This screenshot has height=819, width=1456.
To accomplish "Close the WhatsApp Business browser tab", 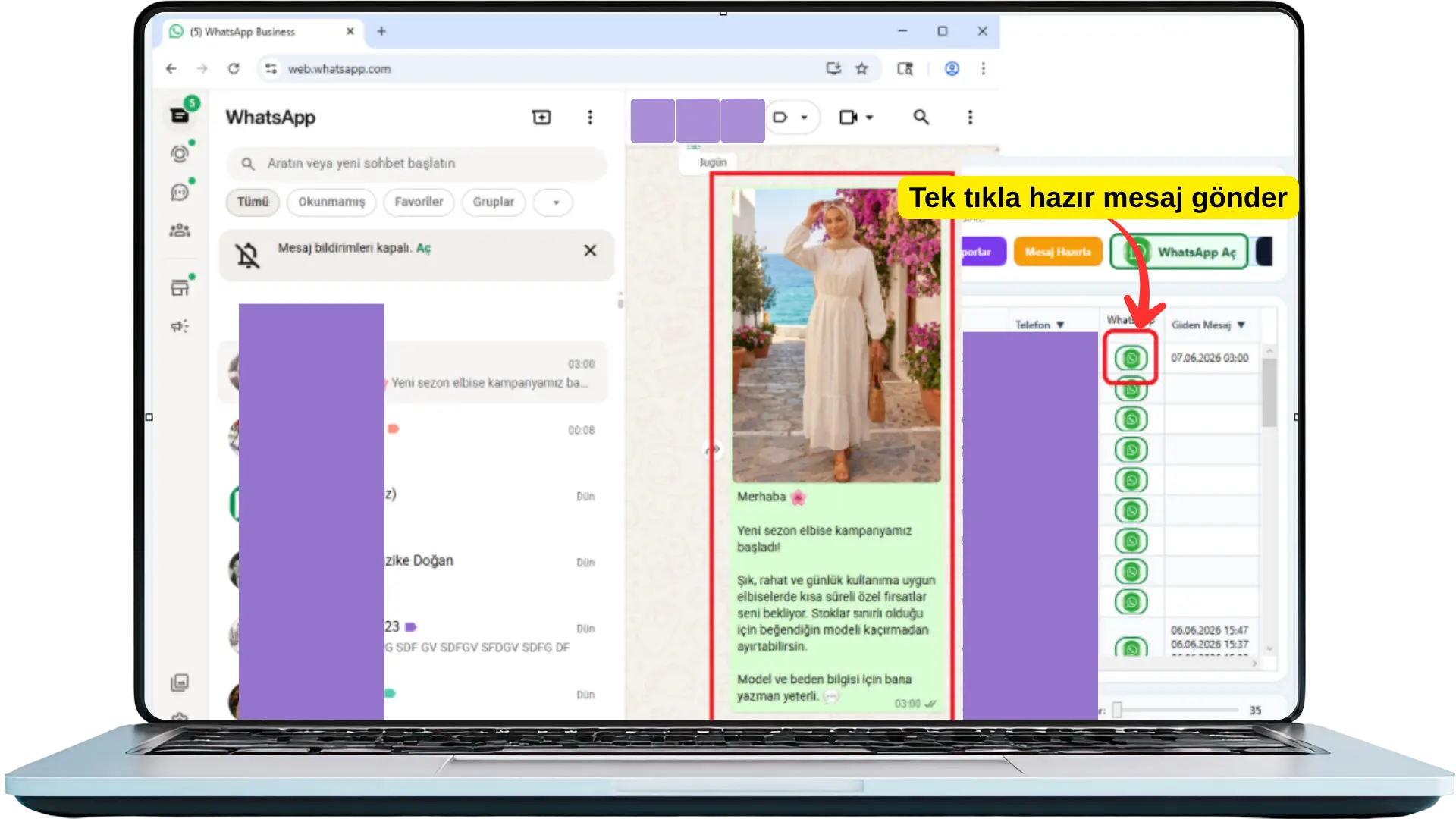I will point(350,32).
